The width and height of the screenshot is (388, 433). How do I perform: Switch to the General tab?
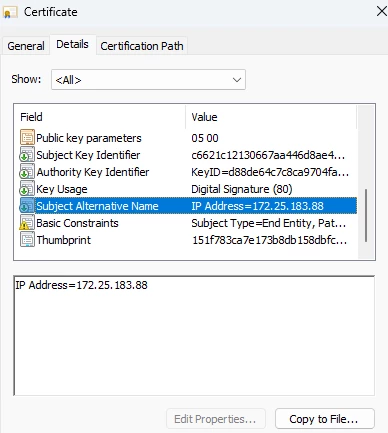(x=26, y=46)
